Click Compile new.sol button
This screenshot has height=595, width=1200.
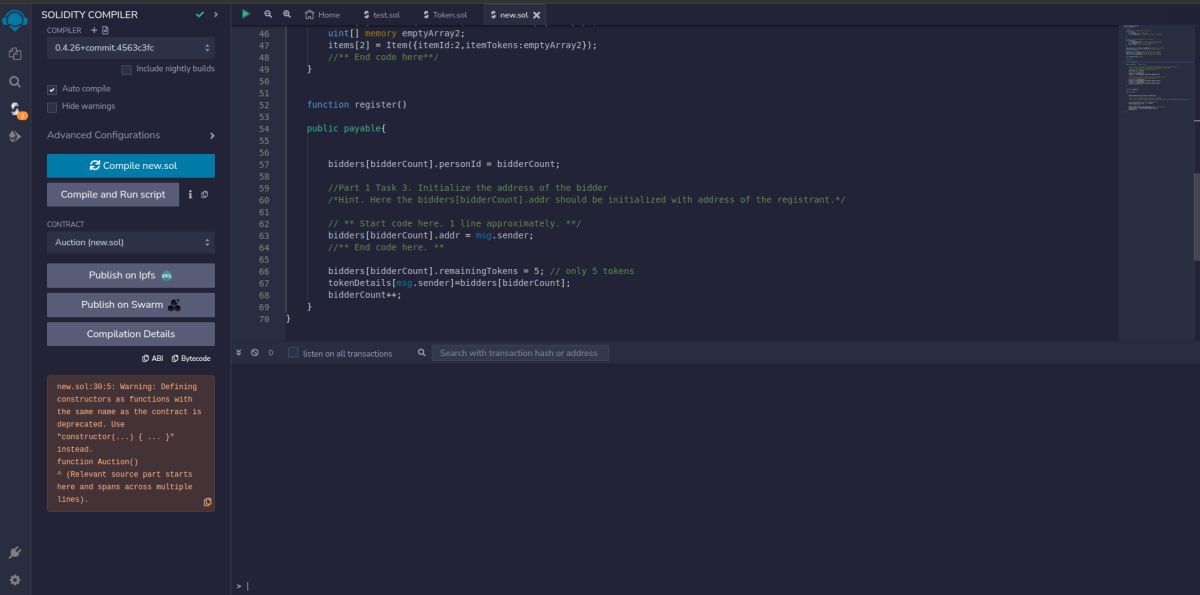tap(131, 166)
